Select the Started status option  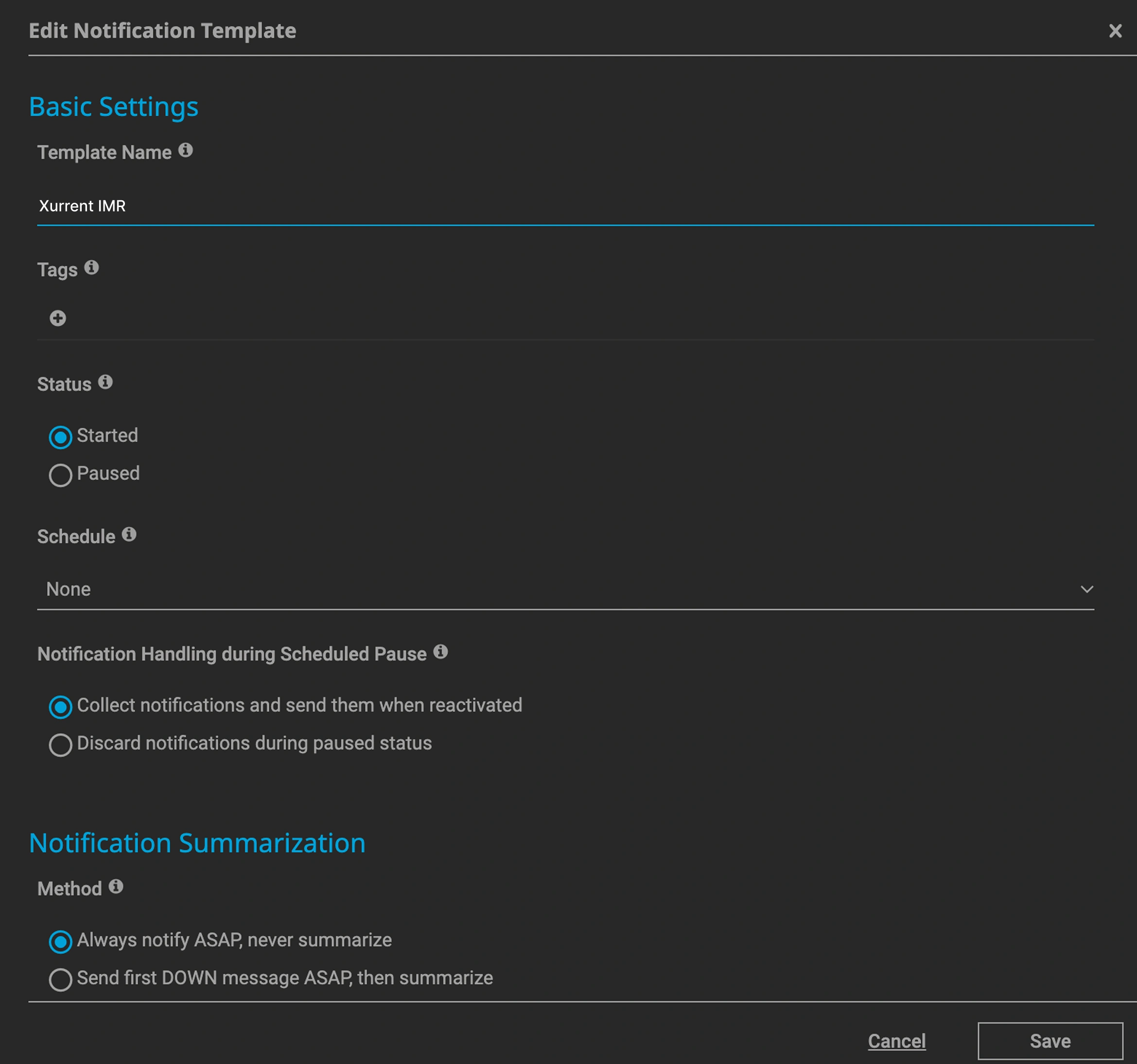point(61,437)
